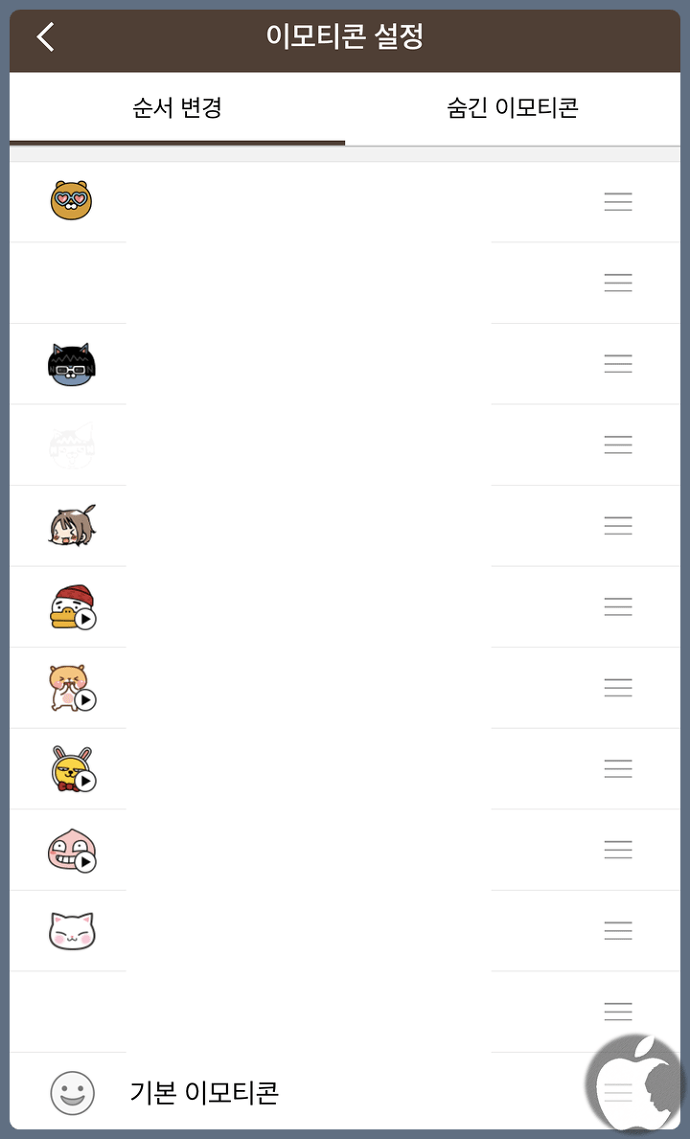Click reorder handle on the peach character row
The image size is (690, 1139).
click(618, 849)
